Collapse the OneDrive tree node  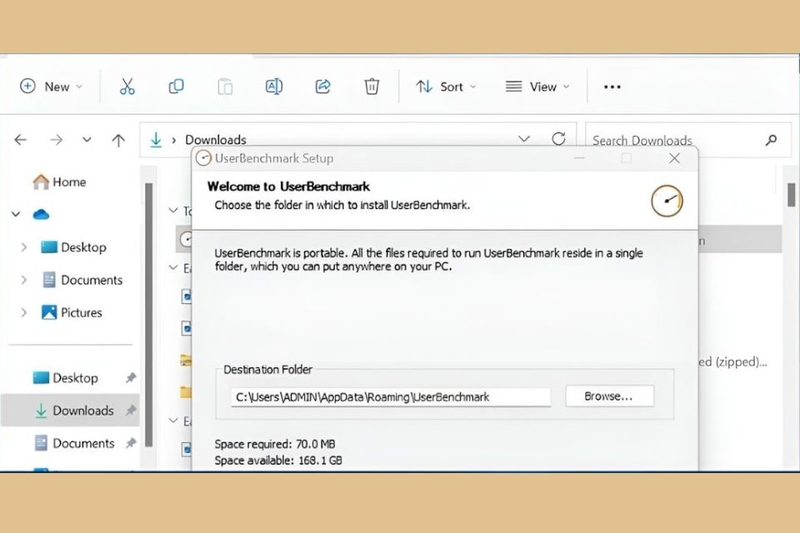click(x=16, y=214)
